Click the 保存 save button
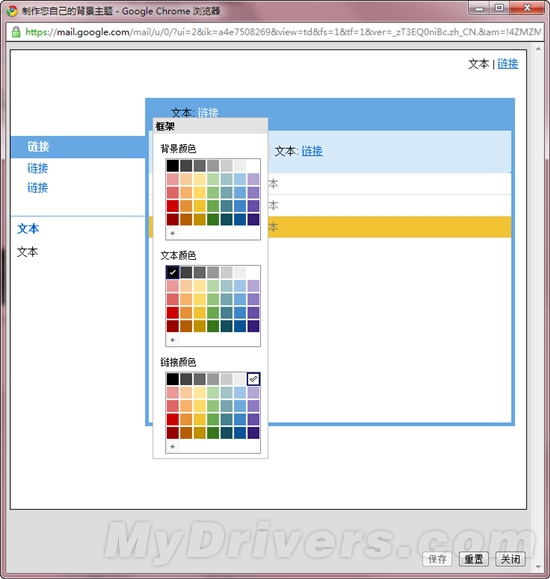This screenshot has width=550, height=579. pyautogui.click(x=437, y=559)
